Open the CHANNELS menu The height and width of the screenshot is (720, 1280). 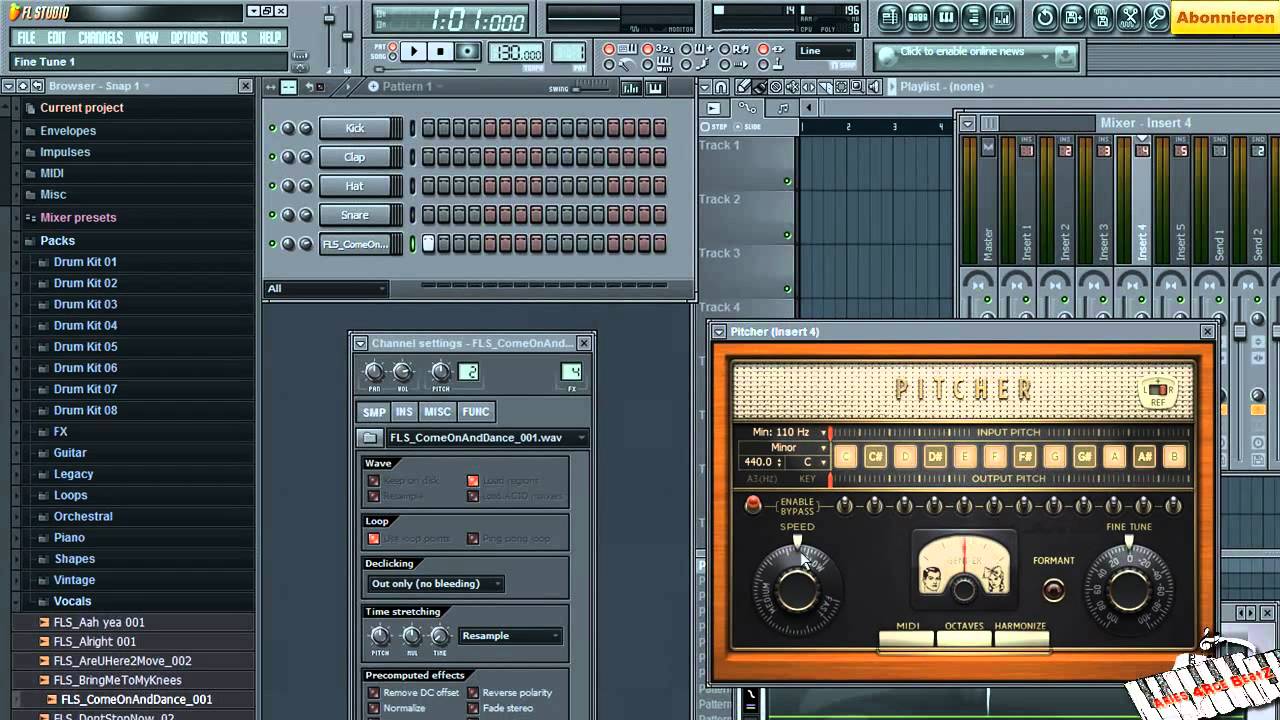[x=101, y=38]
